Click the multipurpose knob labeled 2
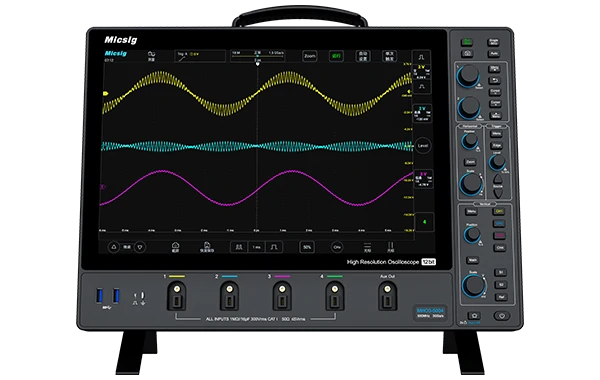The width and height of the screenshot is (600, 380). pos(469,107)
